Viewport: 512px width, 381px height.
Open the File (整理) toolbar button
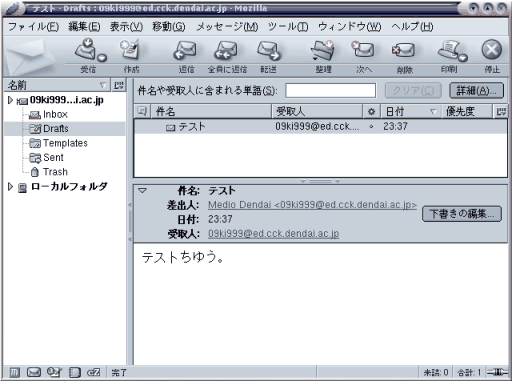click(323, 50)
